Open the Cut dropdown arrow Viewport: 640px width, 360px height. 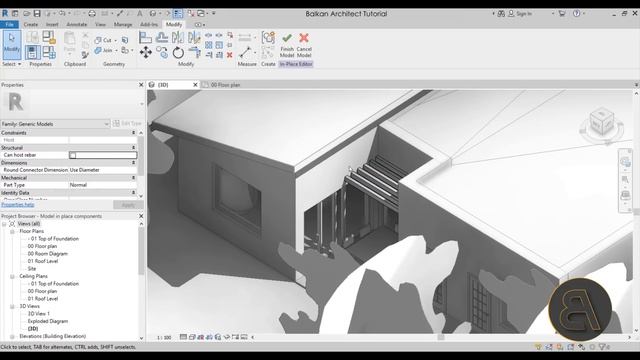click(116, 40)
